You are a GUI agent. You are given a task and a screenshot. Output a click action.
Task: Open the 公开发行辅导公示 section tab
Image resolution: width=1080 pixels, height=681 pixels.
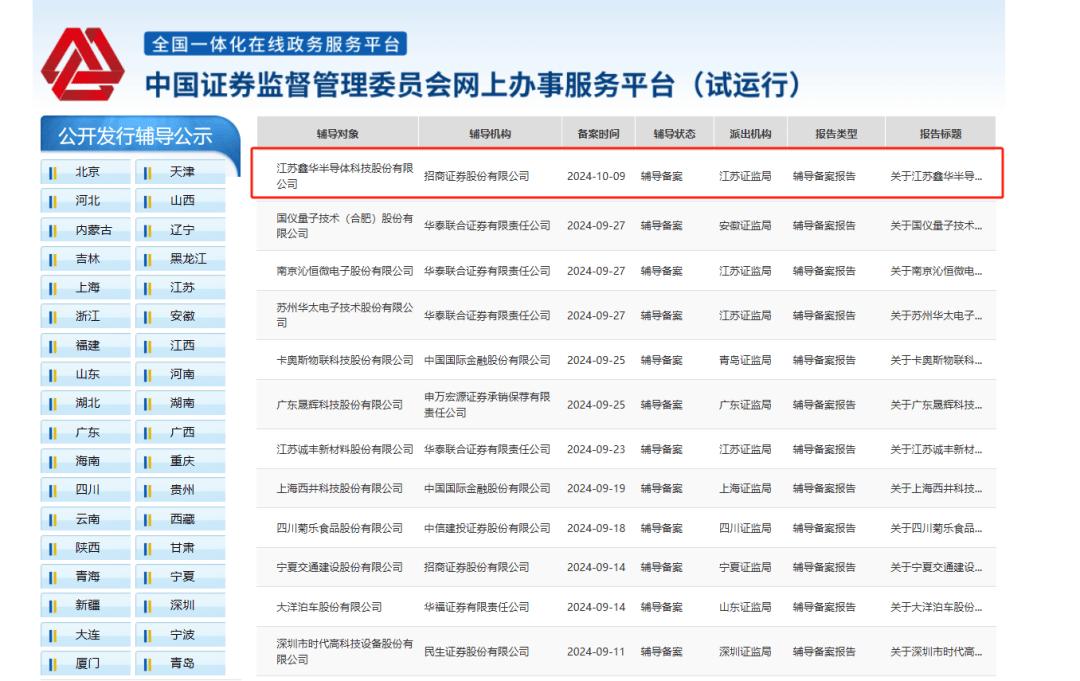[x=135, y=136]
